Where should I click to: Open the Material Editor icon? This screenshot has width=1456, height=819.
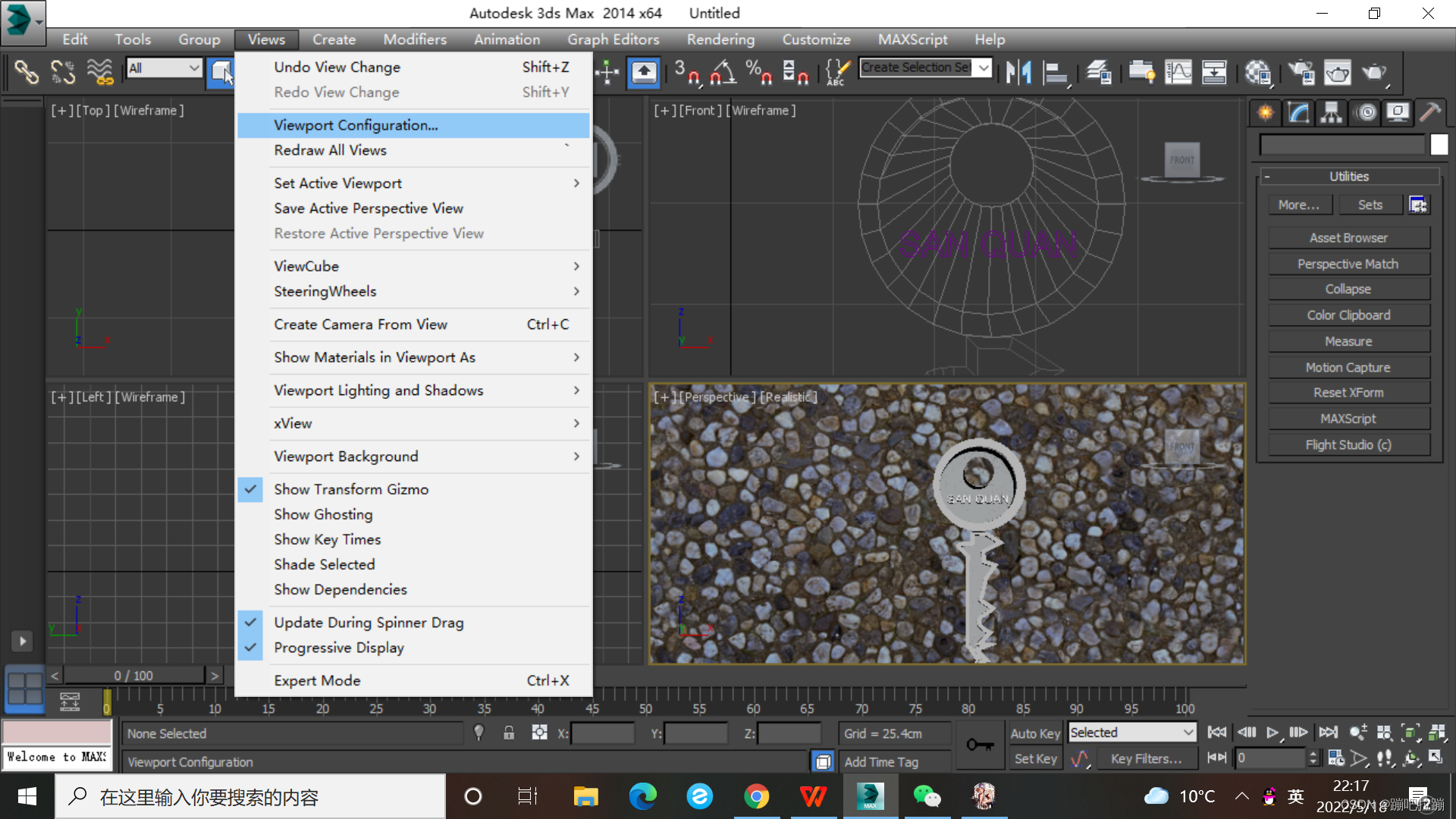click(x=1257, y=72)
